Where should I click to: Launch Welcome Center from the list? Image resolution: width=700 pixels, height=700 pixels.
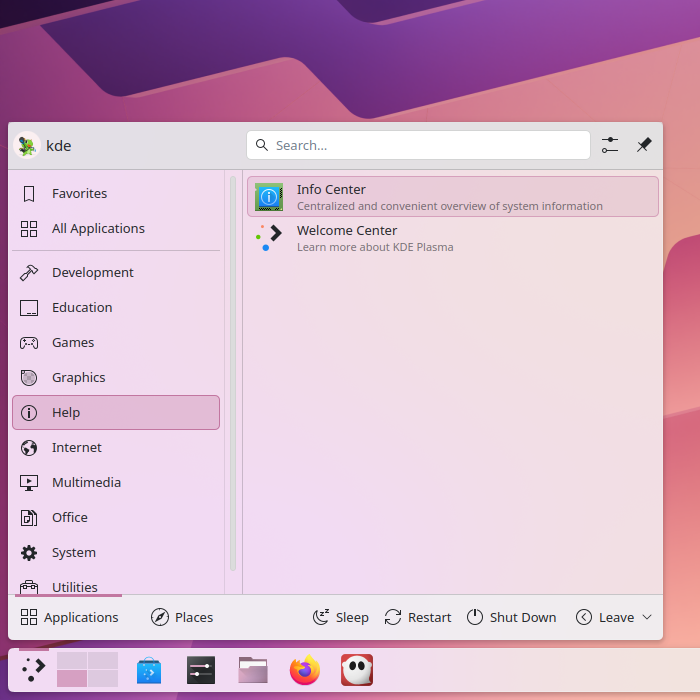[453, 238]
